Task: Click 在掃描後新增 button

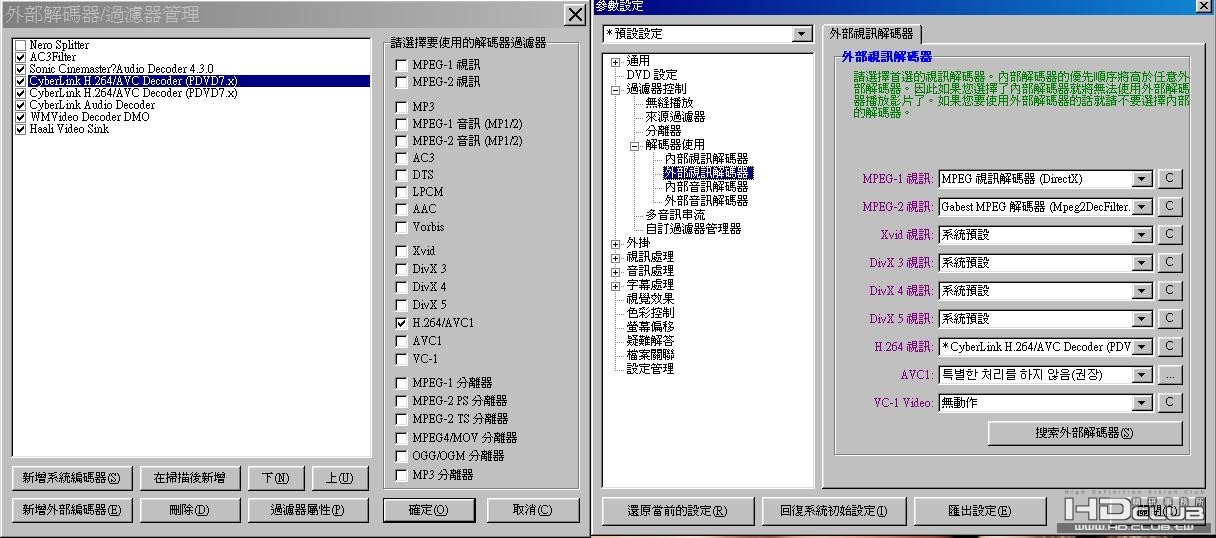Action: coord(189,478)
